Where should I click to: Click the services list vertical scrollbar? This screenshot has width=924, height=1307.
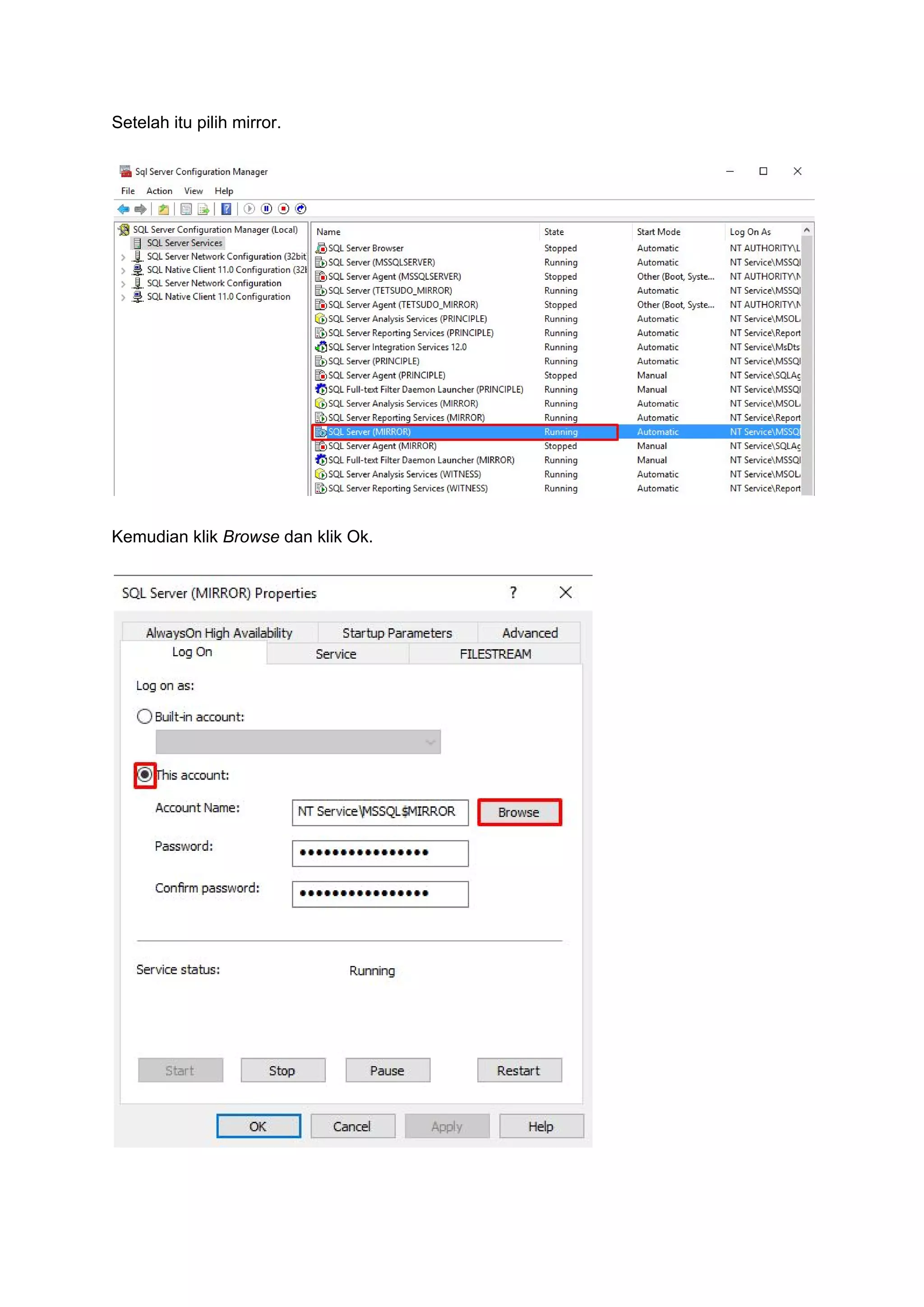click(806, 365)
